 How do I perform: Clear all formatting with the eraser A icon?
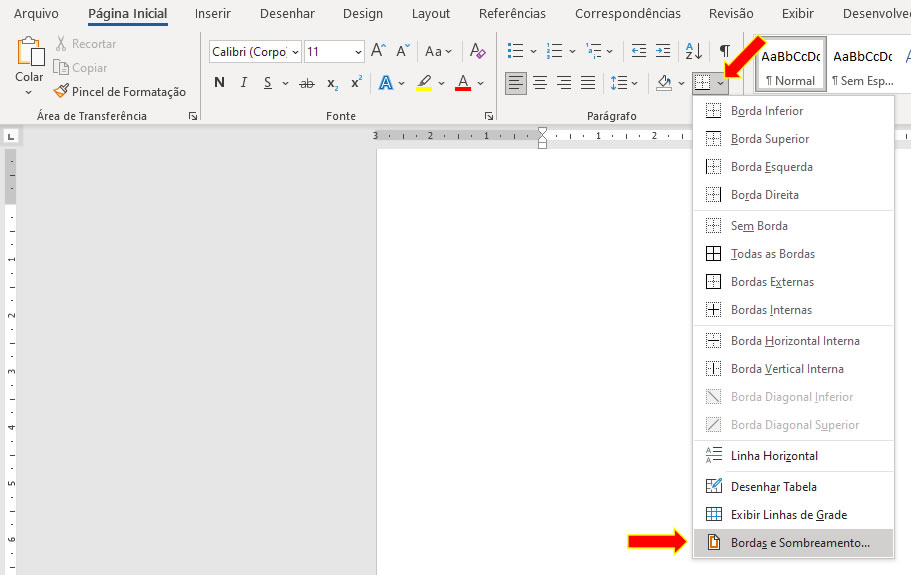coord(478,51)
